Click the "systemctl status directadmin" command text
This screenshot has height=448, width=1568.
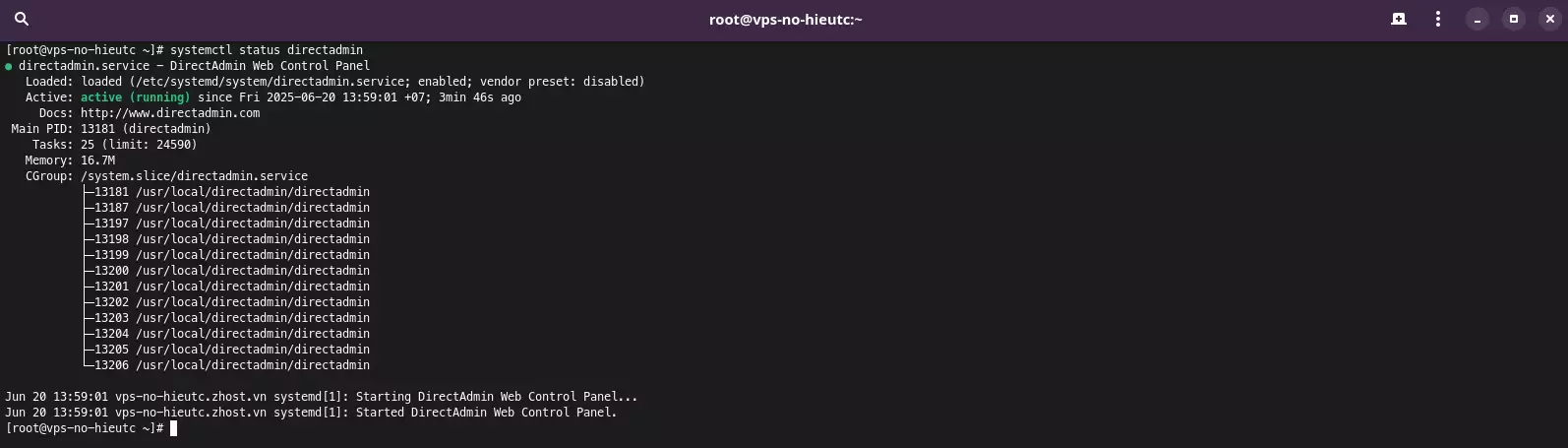click(x=267, y=50)
